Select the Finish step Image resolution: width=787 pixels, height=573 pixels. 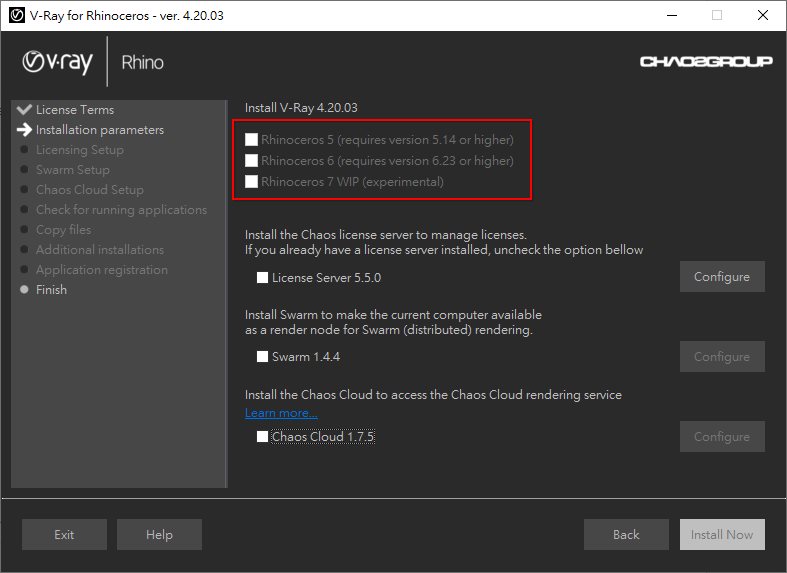pyautogui.click(x=51, y=290)
